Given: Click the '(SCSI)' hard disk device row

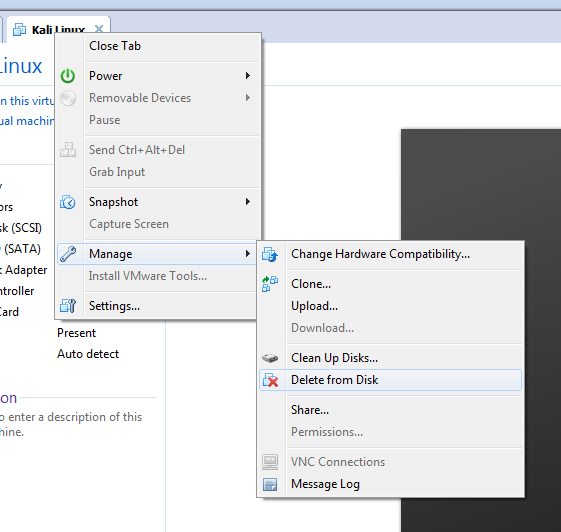Looking at the screenshot, I should click(21, 228).
